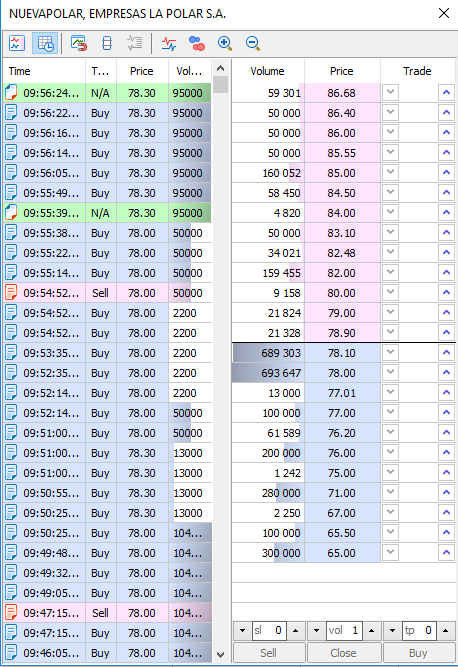
Task: Select the 689 303 volume cell
Action: (268, 353)
